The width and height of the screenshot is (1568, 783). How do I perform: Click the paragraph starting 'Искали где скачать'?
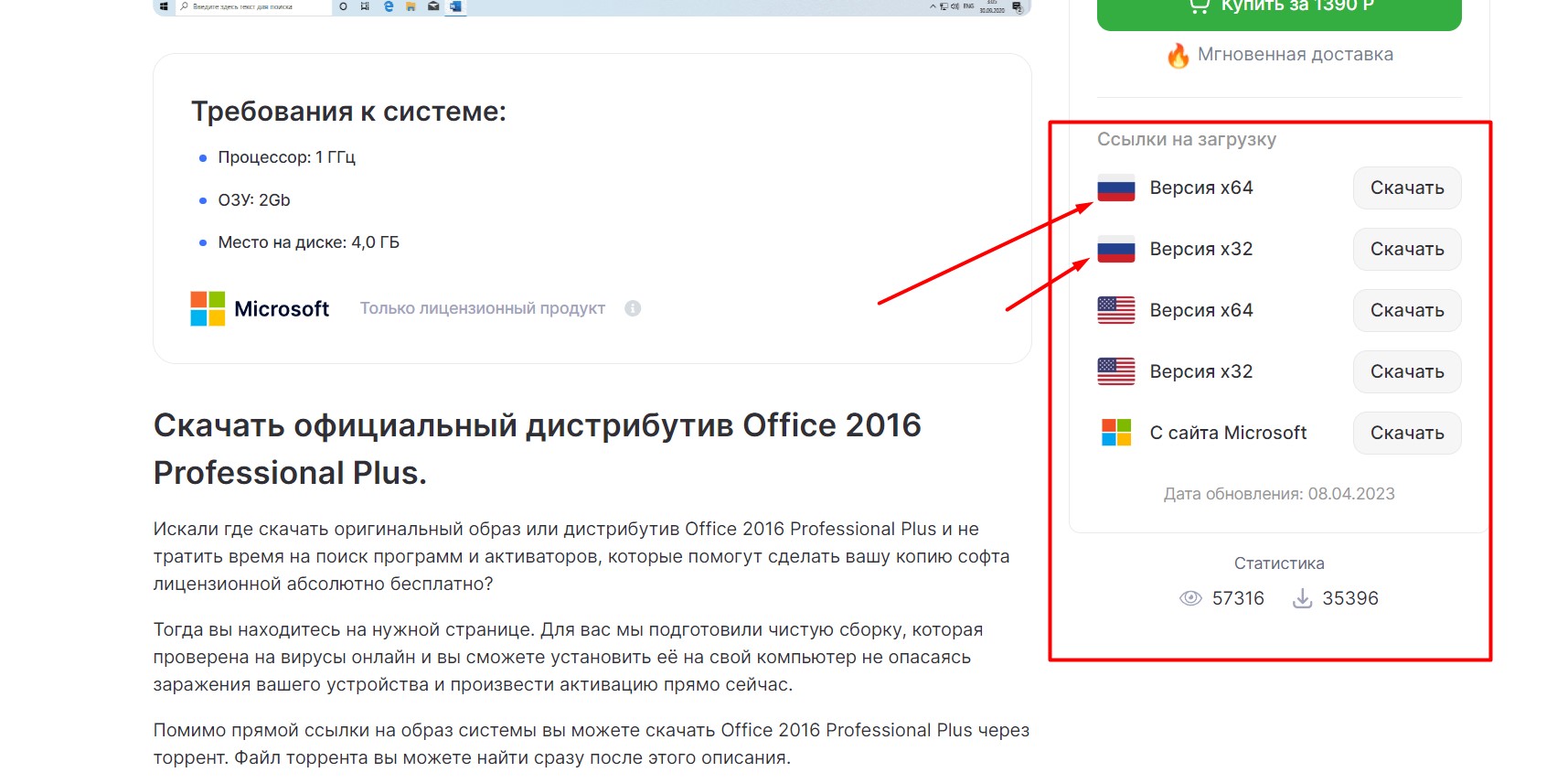pyautogui.click(x=581, y=557)
